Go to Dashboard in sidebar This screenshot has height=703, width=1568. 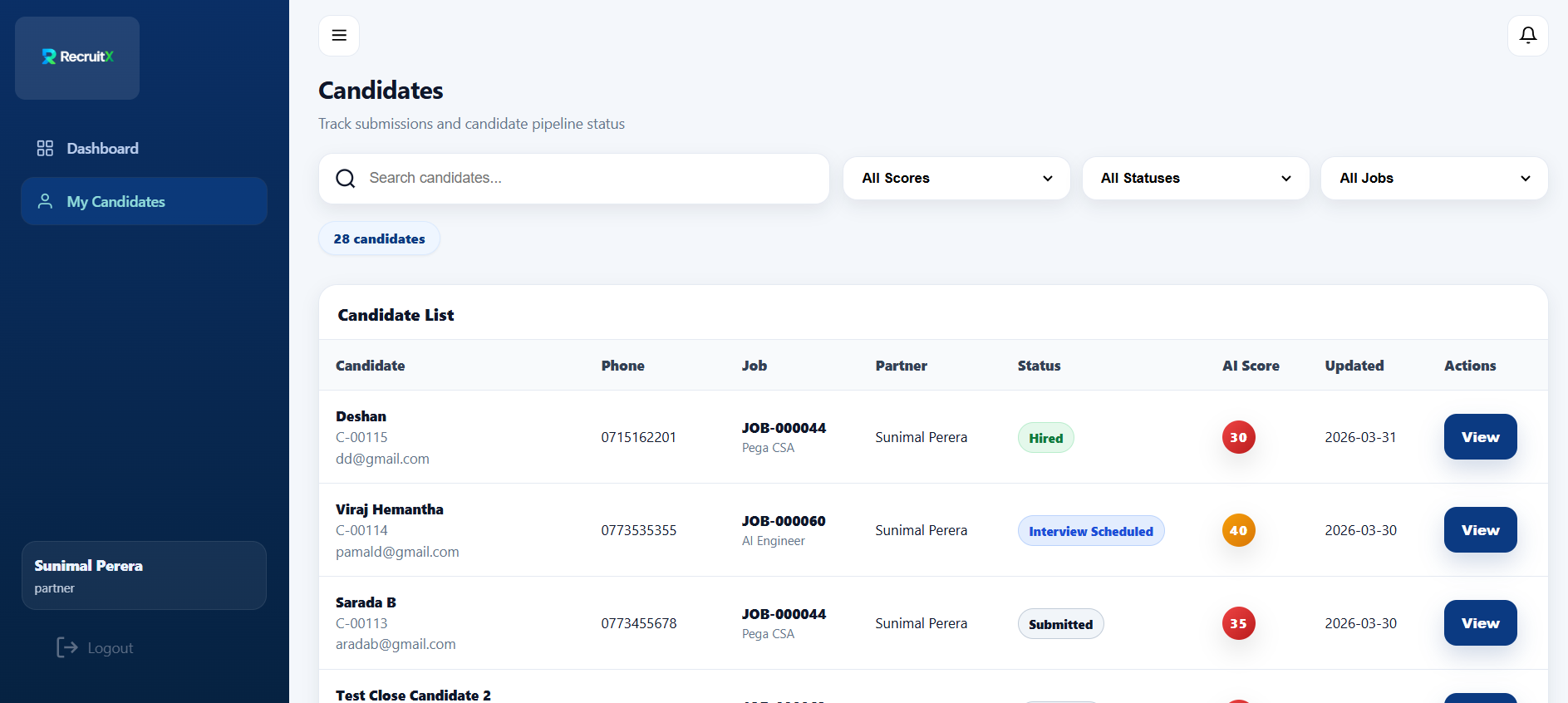tap(102, 149)
